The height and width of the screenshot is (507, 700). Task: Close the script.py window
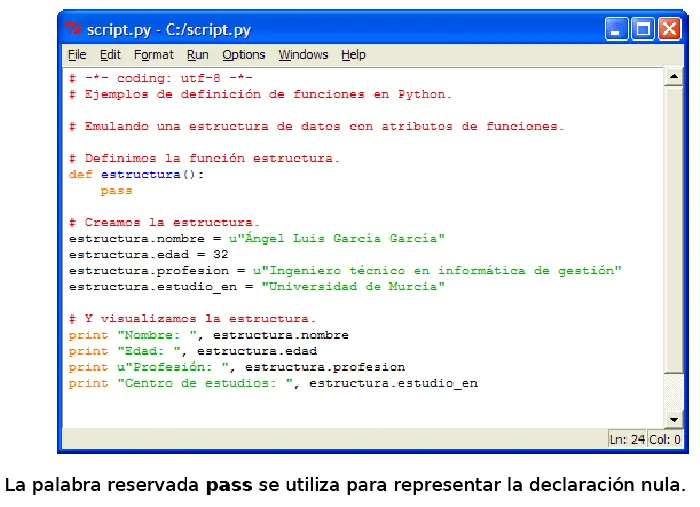[670, 29]
